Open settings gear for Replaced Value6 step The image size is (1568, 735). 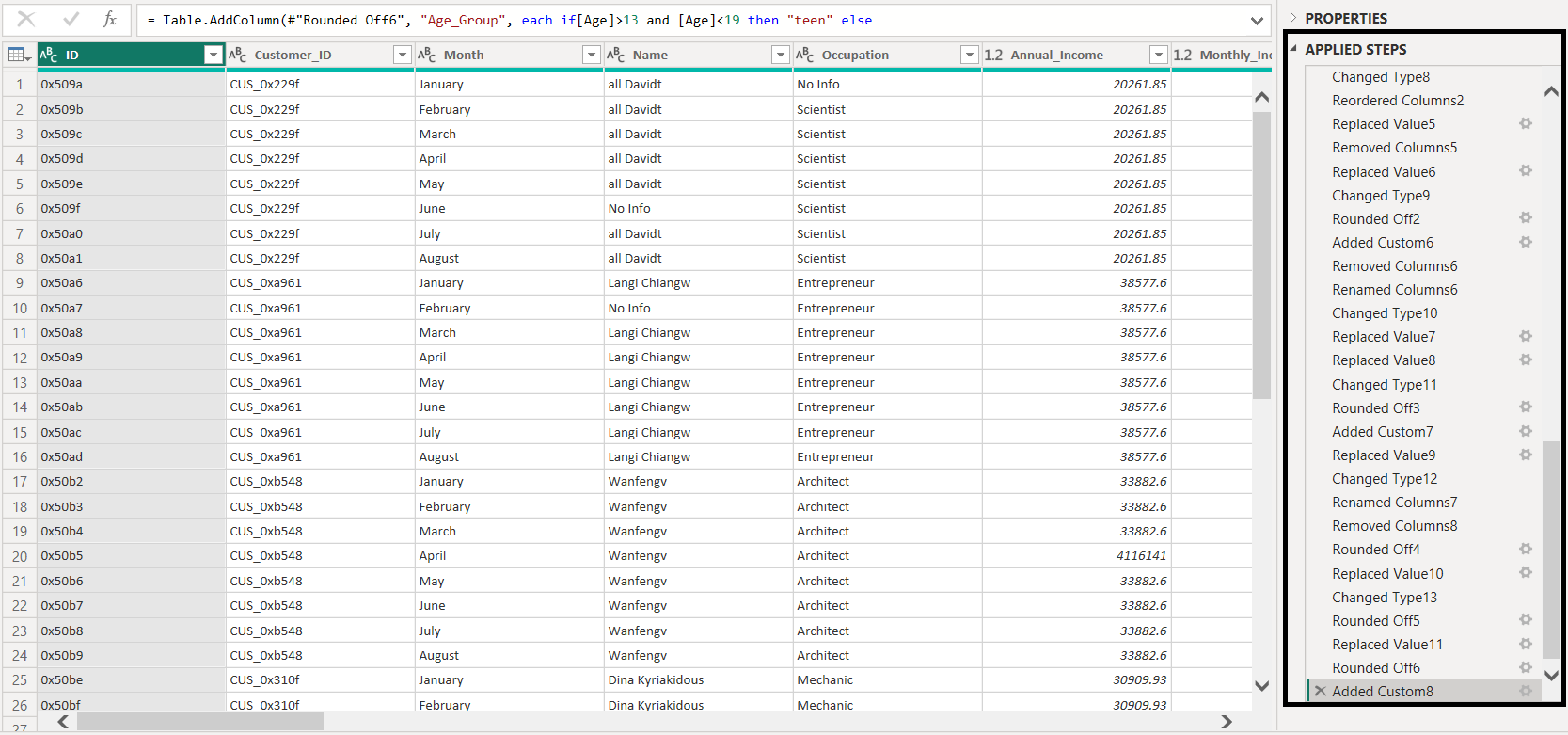pos(1526,170)
